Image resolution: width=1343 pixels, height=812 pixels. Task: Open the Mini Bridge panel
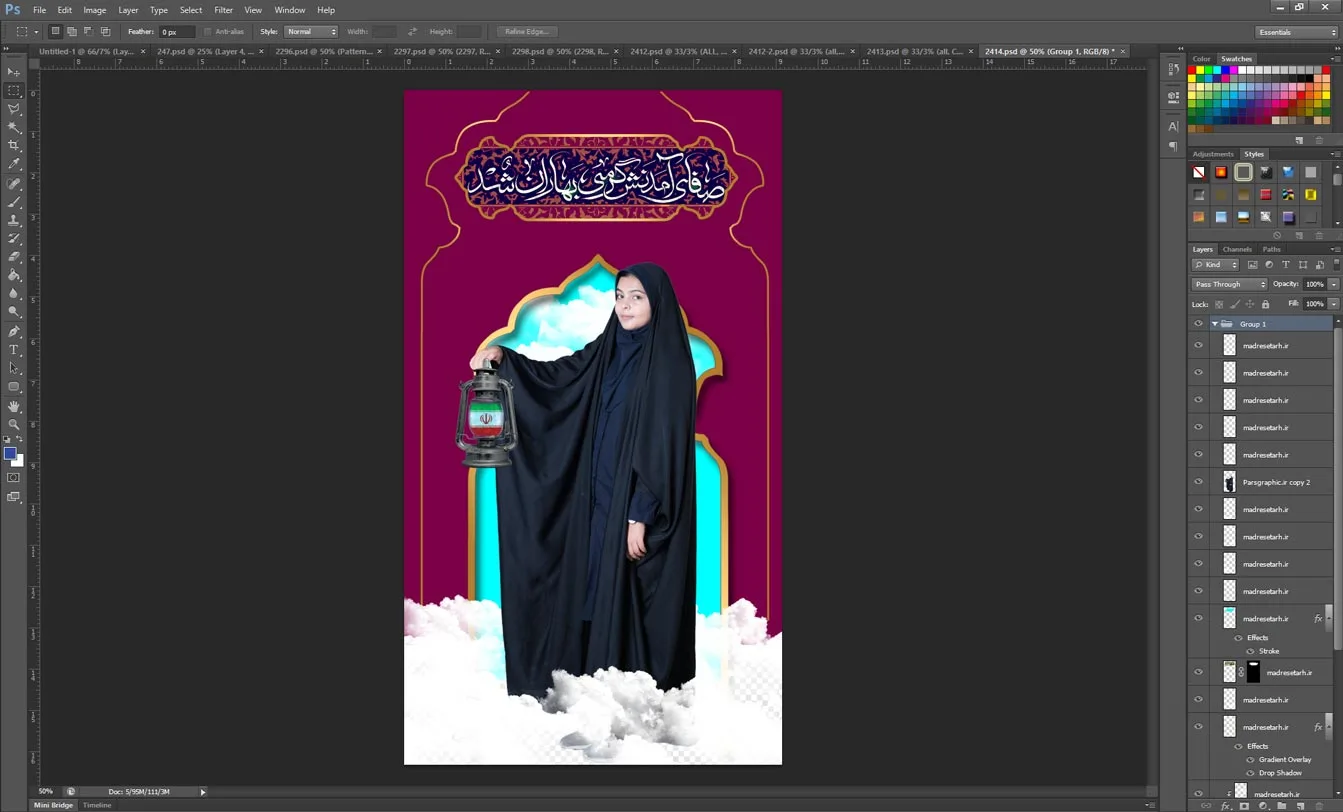54,805
